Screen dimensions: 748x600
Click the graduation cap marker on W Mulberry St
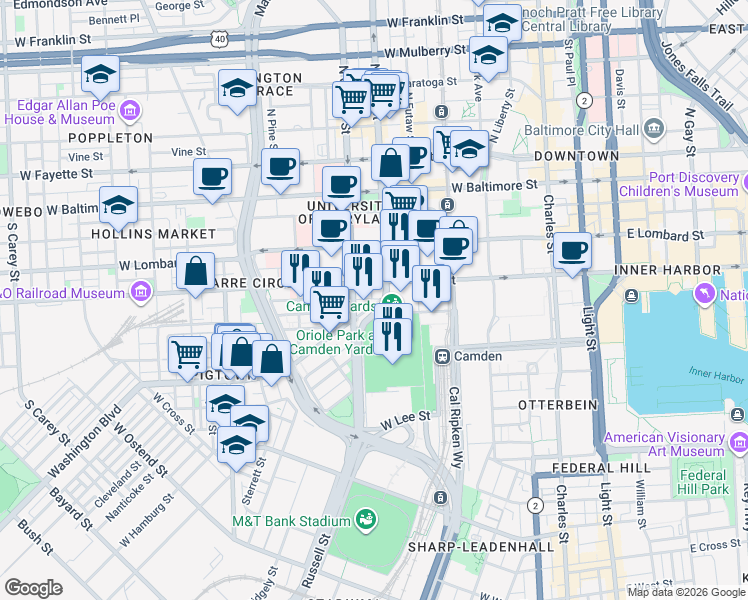488,56
